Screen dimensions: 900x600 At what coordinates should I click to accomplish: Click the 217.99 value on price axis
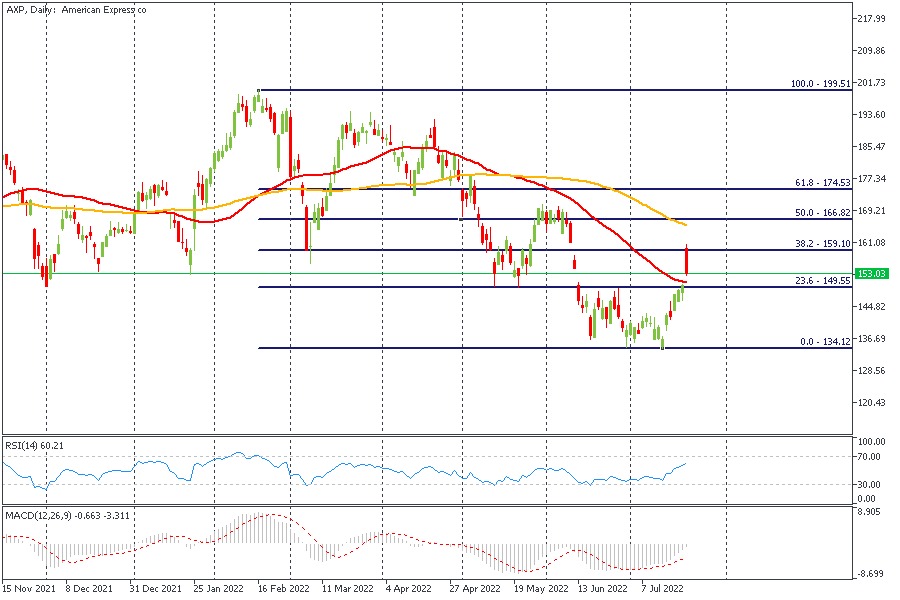(873, 19)
